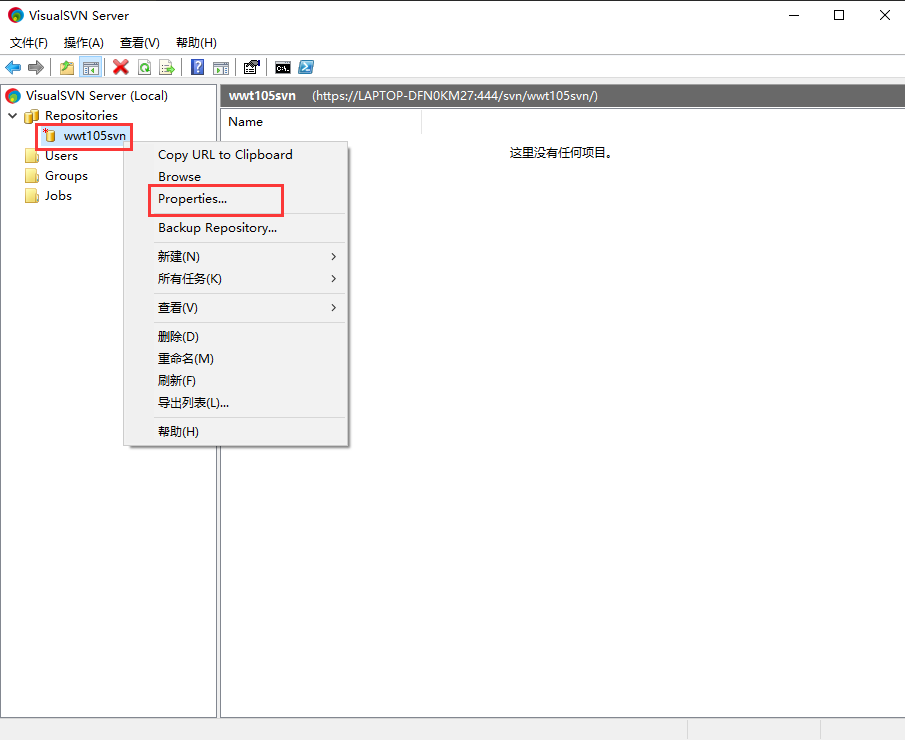This screenshot has width=905, height=740.
Task: Choose Backup Repository... from context menu
Action: [217, 228]
